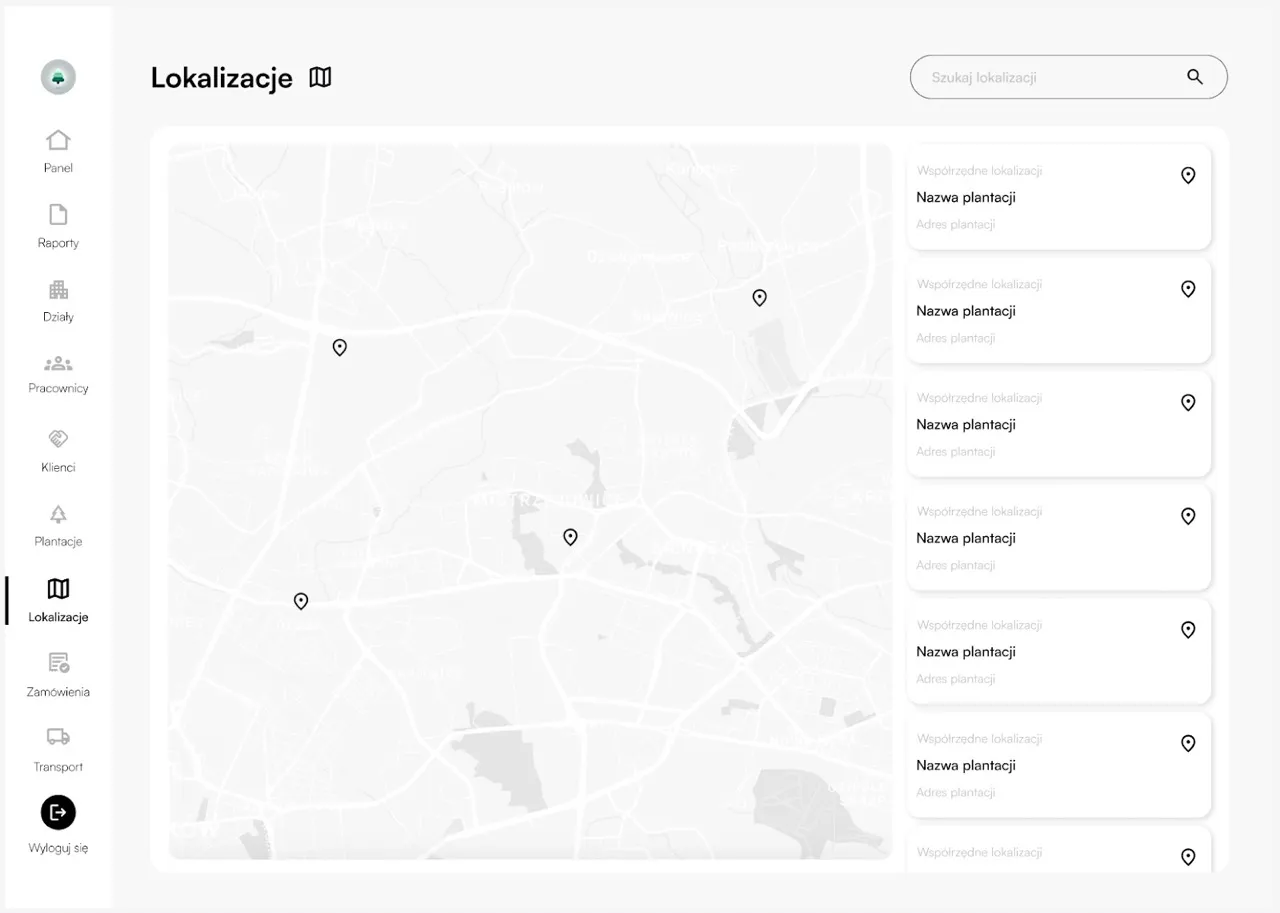Click the Transport sidebar label

(58, 767)
